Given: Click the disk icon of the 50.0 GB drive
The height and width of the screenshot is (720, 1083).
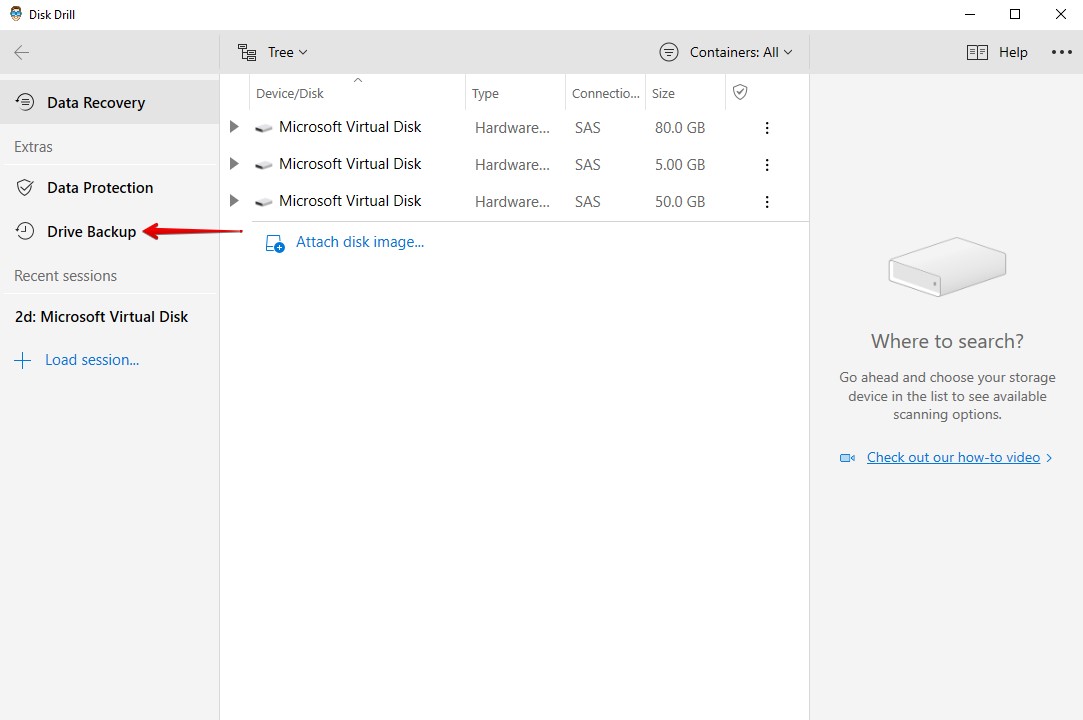Looking at the screenshot, I should click(x=263, y=202).
